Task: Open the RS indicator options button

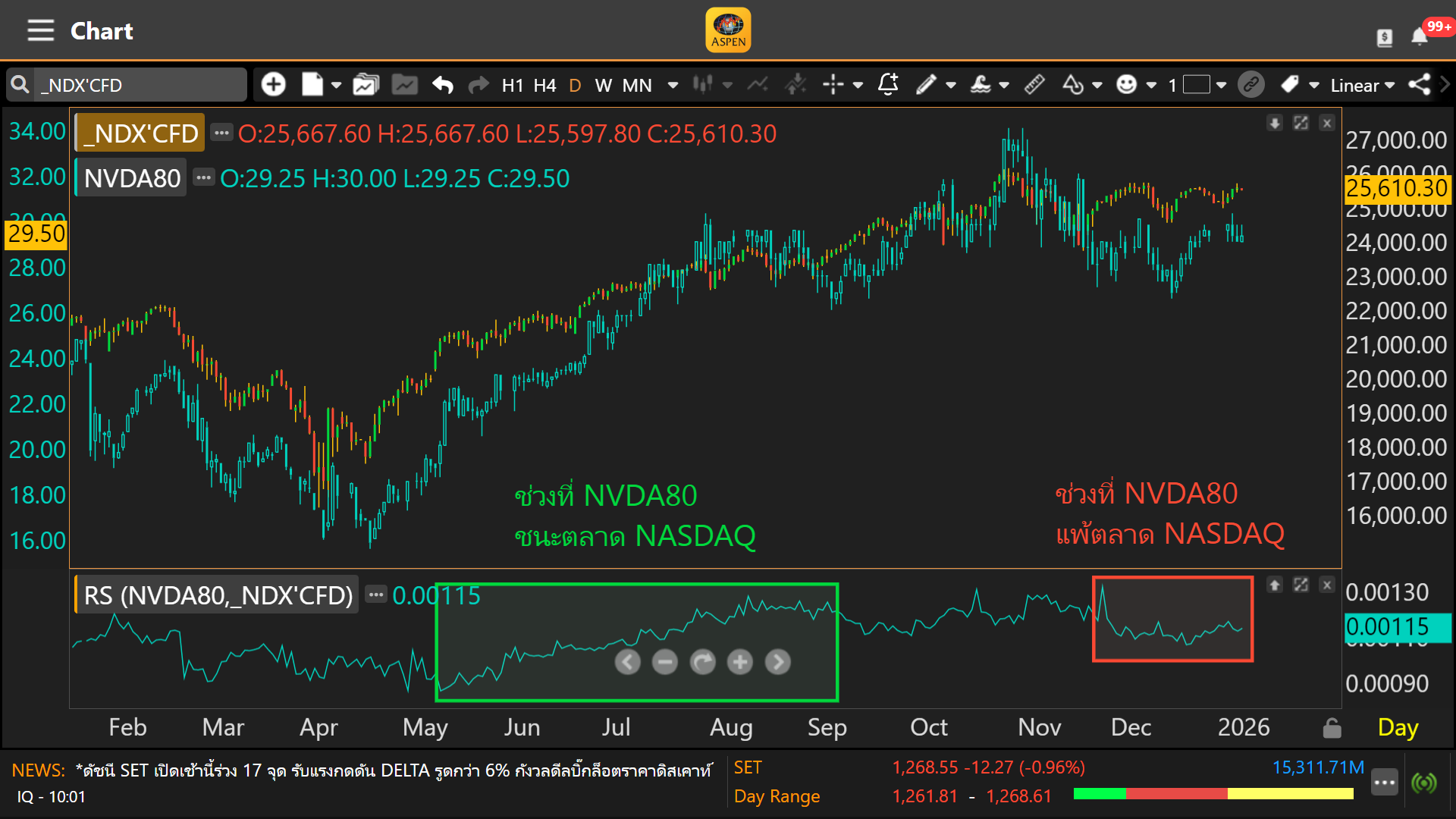Action: pos(376,595)
